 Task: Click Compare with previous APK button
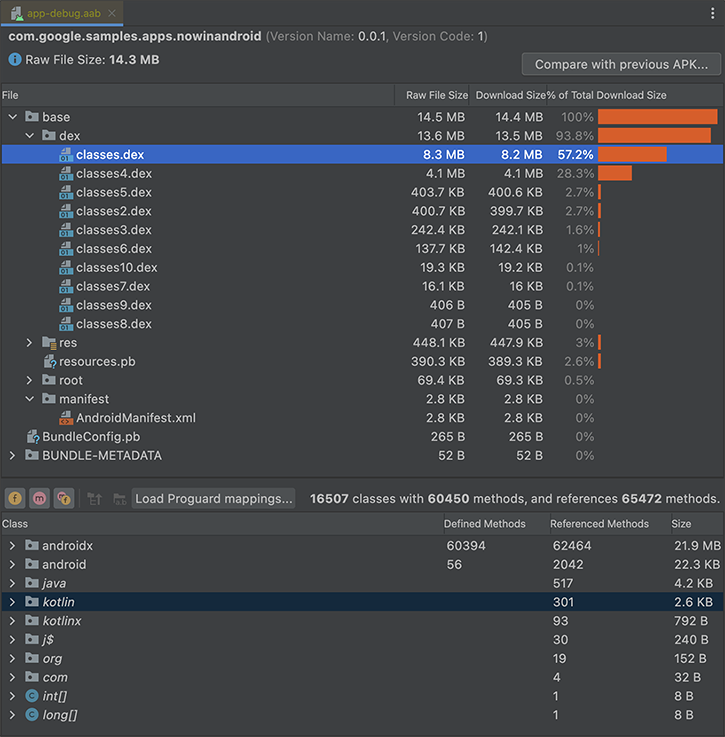click(621, 64)
